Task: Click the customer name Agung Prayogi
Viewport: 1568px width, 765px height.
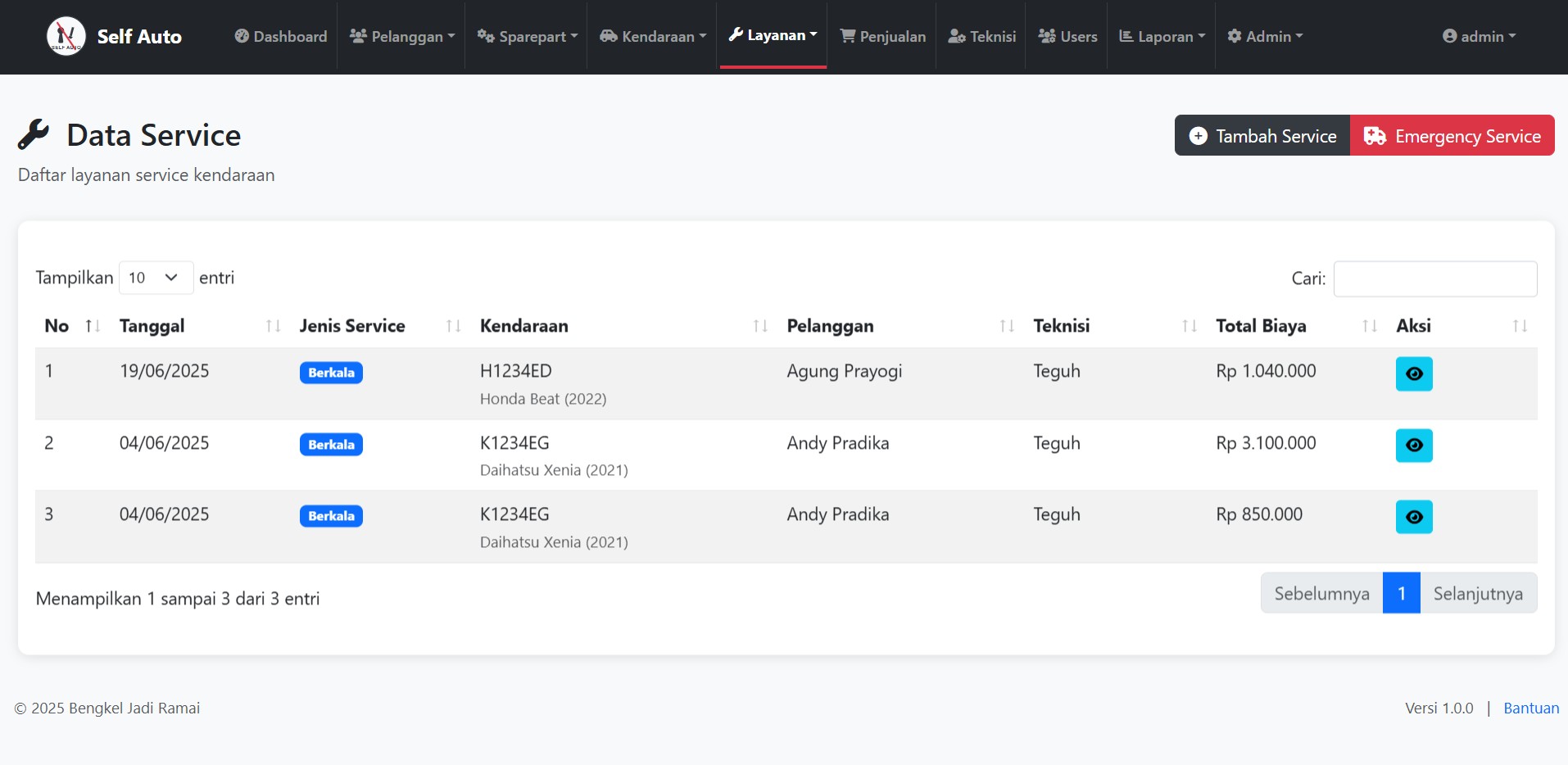Action: click(x=844, y=371)
